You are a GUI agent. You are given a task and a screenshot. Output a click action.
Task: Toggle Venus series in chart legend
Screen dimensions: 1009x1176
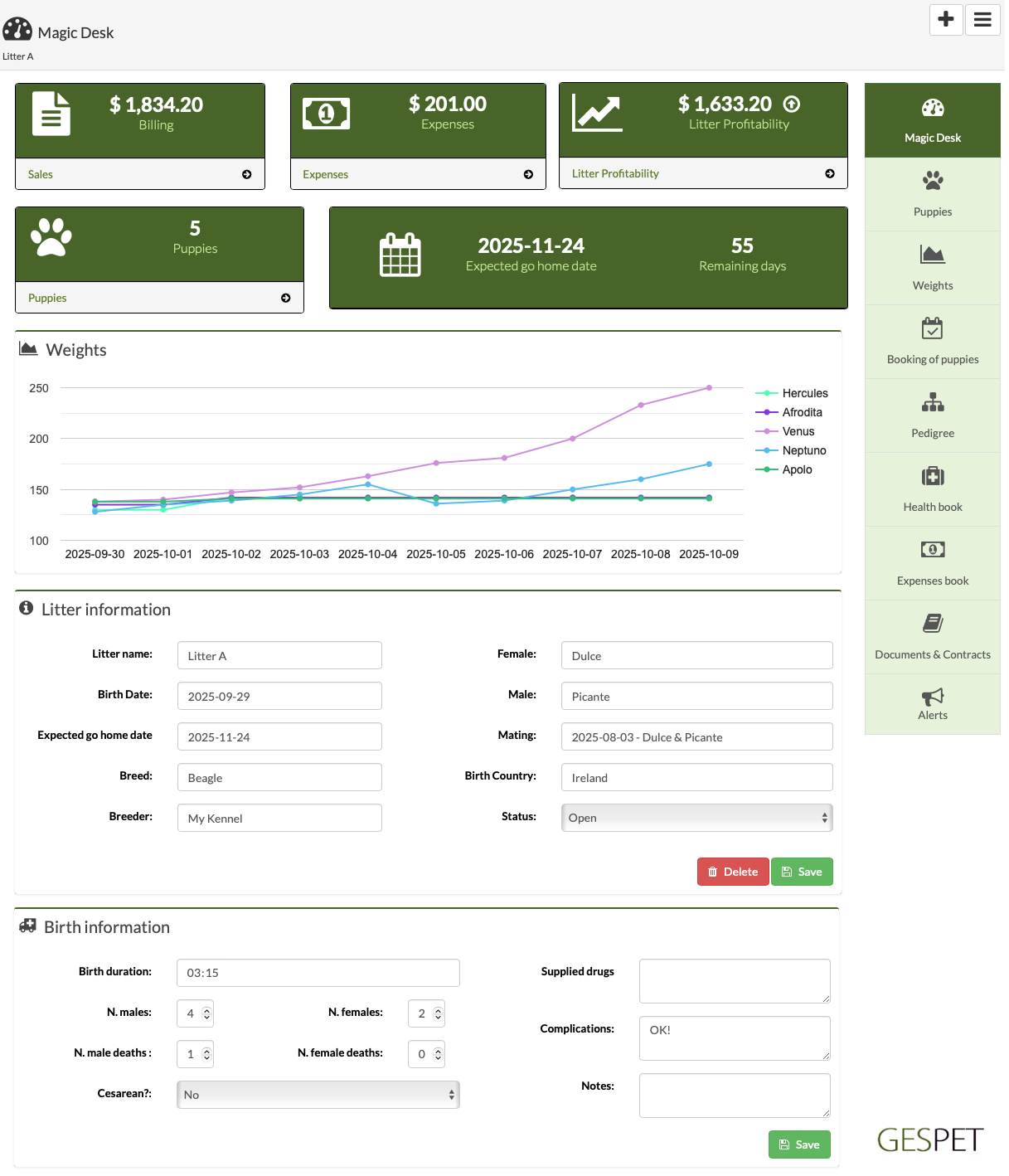pos(798,431)
